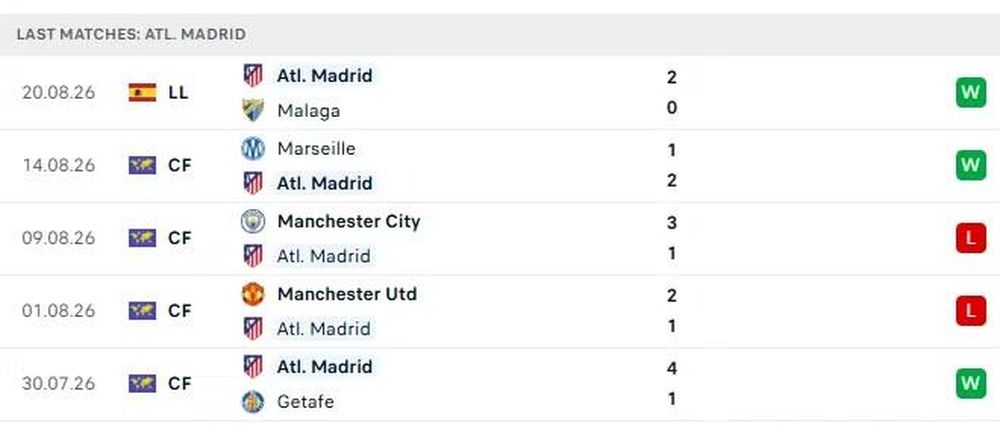The image size is (1000, 426).
Task: Click green W badge for Getafe match
Action: (x=971, y=383)
